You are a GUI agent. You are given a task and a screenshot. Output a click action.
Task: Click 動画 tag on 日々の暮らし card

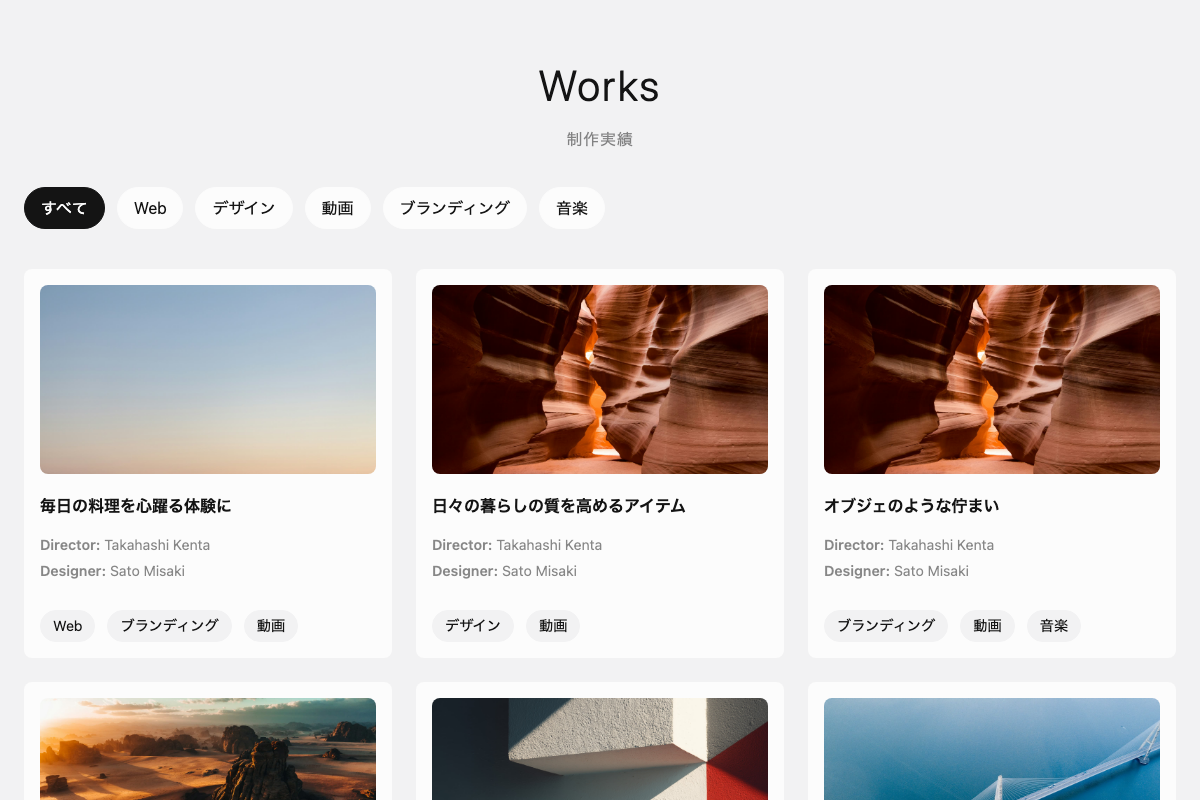point(553,626)
